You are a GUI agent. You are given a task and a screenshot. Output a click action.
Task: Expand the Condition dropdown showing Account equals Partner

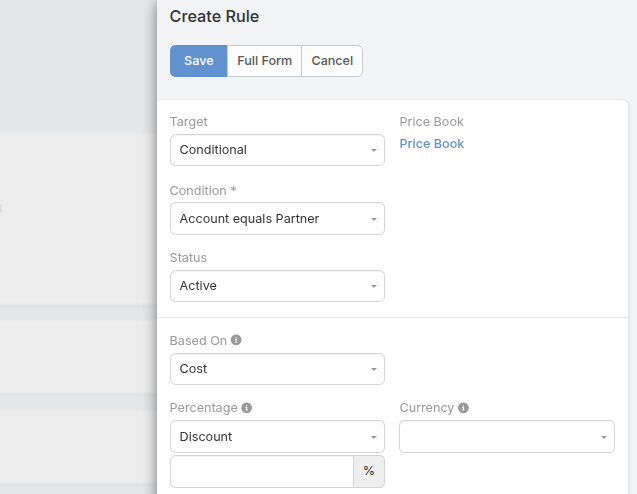[x=277, y=218]
